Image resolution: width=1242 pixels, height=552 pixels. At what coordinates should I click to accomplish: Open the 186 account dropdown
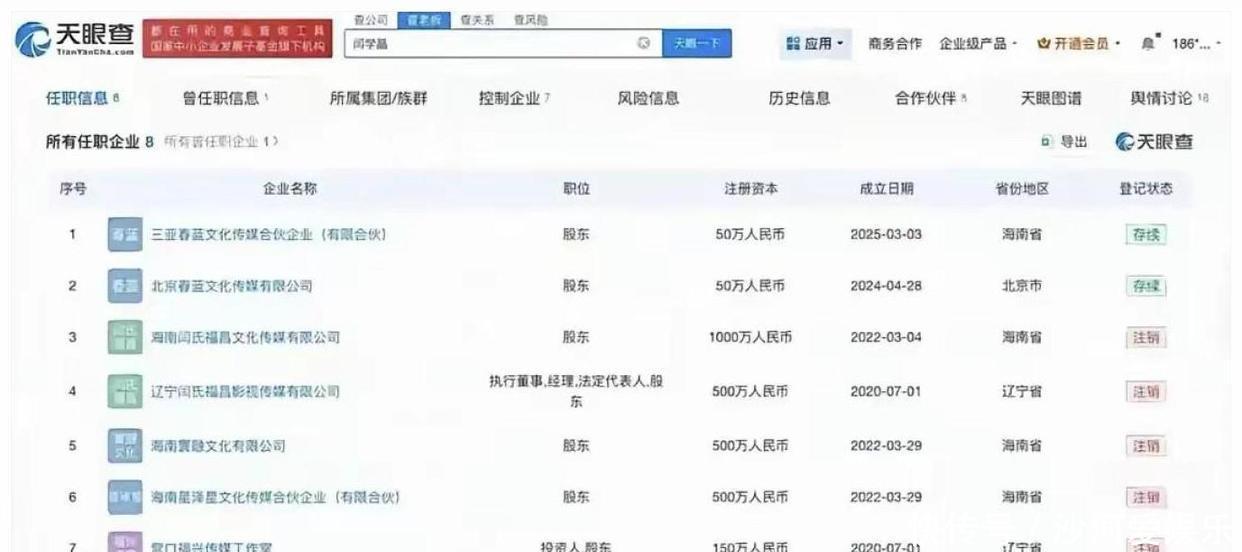1196,44
